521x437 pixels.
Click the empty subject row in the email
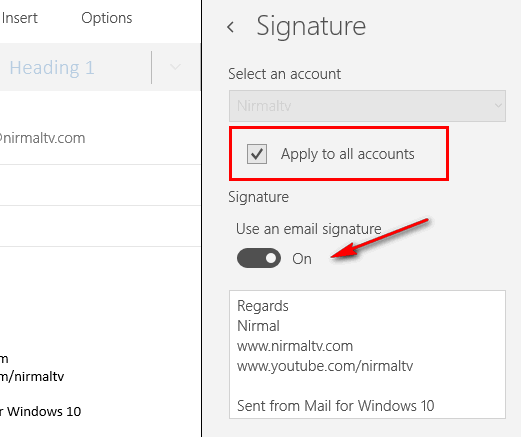100,226
